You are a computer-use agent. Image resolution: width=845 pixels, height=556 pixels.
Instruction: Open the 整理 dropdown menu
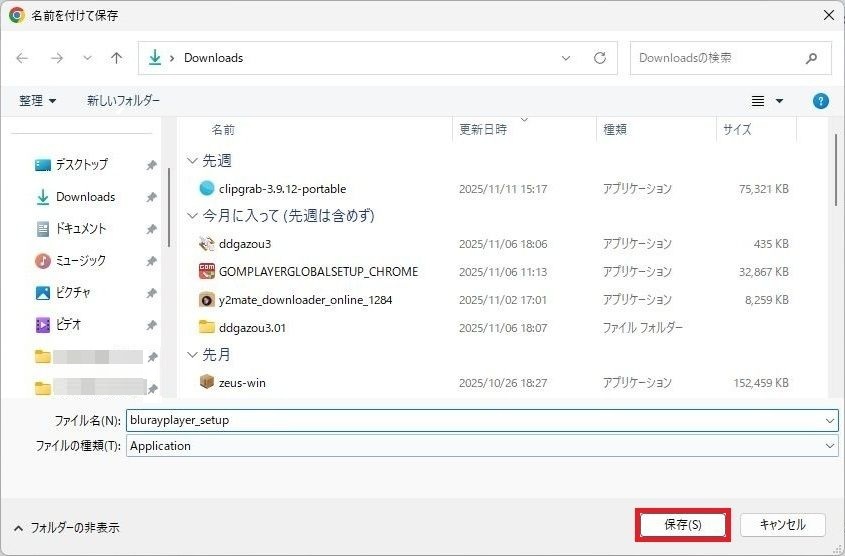tap(38, 101)
